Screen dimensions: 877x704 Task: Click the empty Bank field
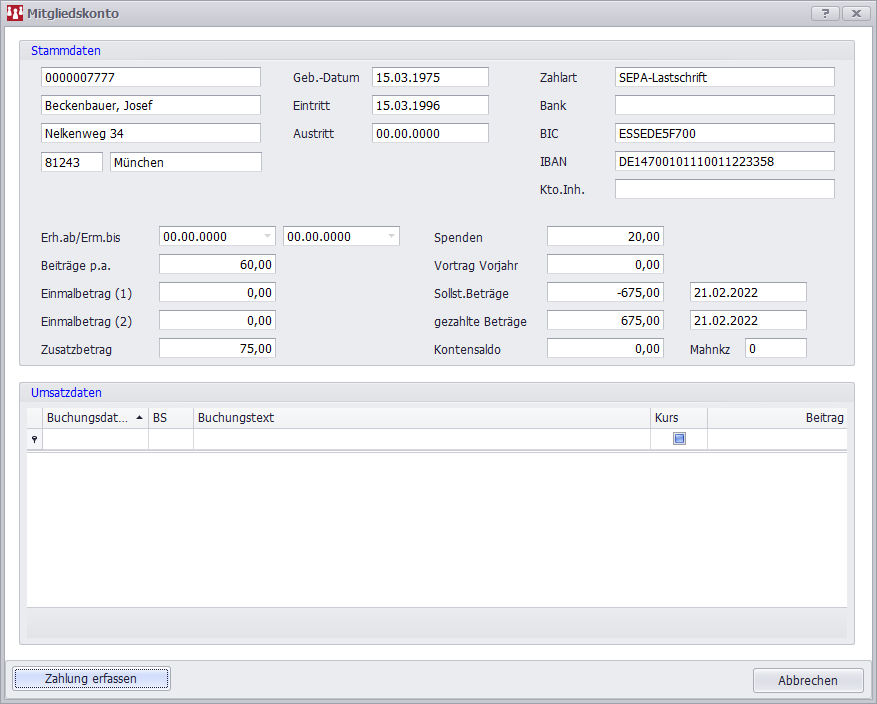724,106
